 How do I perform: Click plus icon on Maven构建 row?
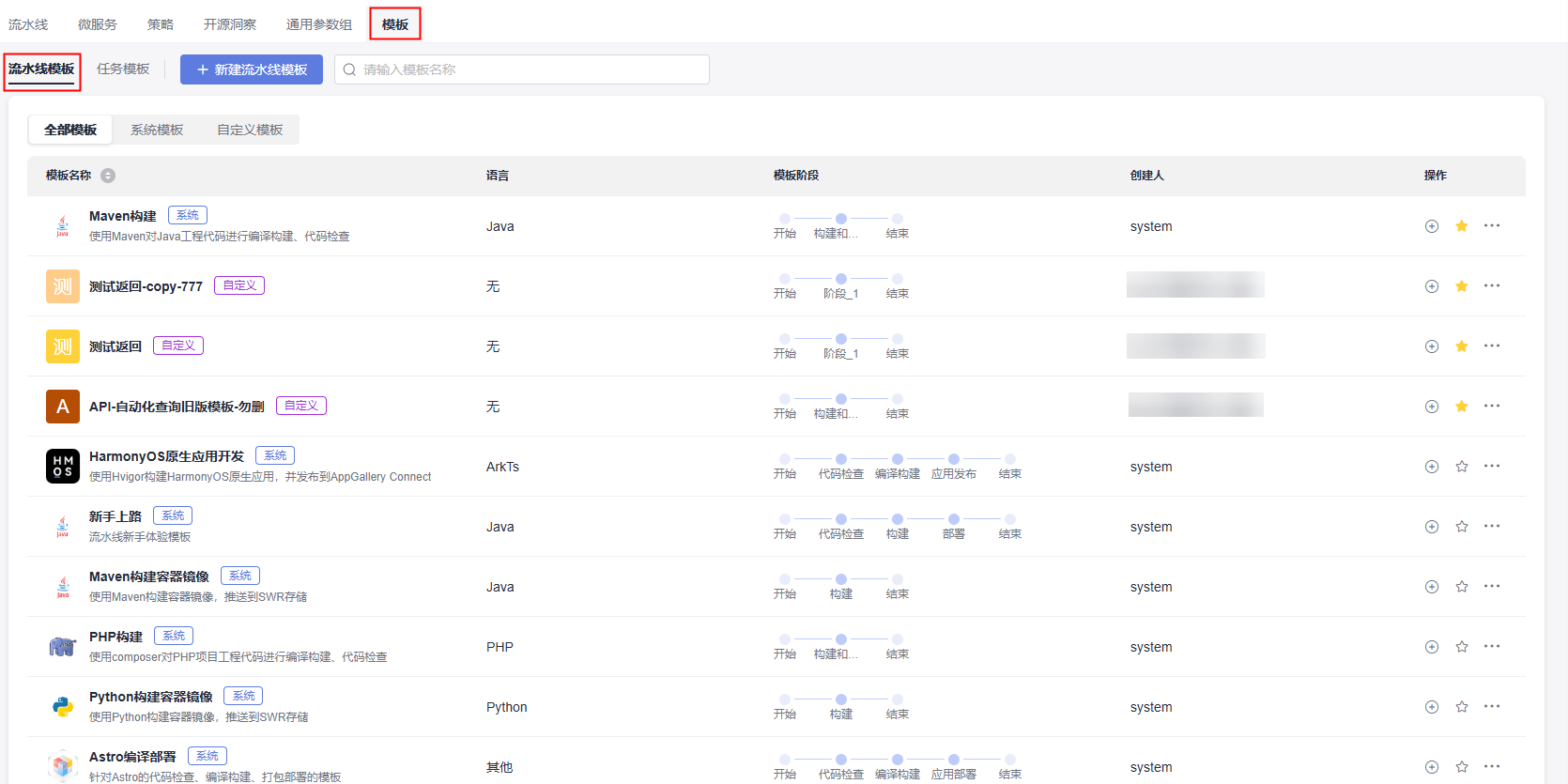tap(1431, 226)
